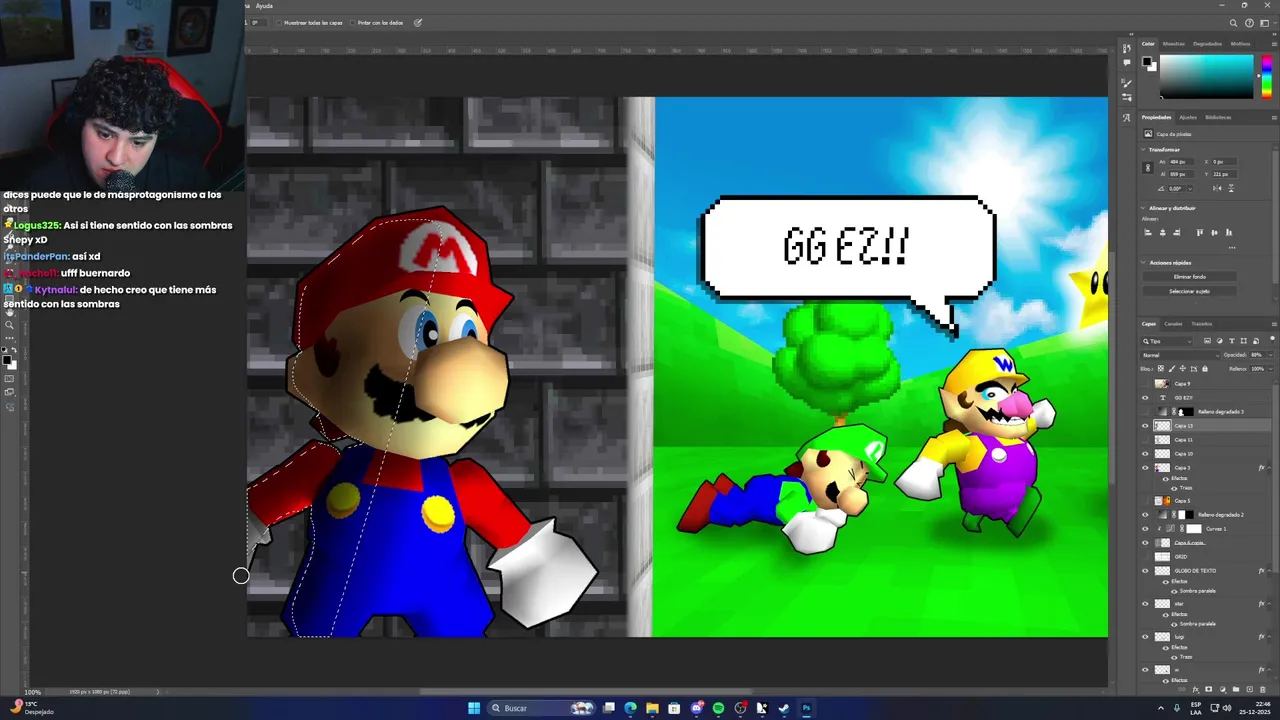
Task: Create new fill or adjustment layer
Action: (1222, 689)
